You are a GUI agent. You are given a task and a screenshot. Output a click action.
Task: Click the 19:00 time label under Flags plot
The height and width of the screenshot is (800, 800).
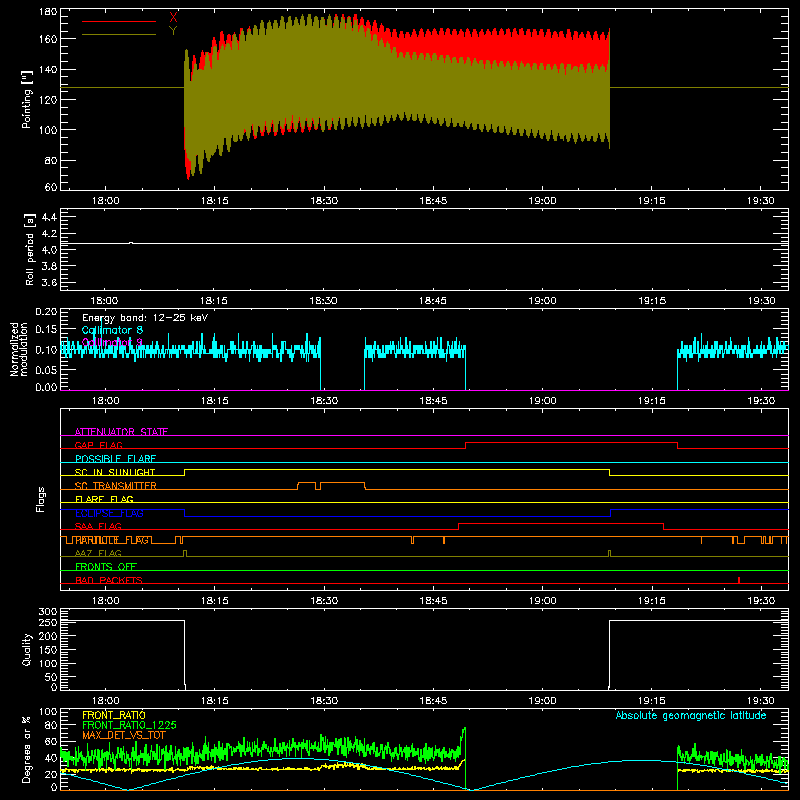pyautogui.click(x=542, y=601)
